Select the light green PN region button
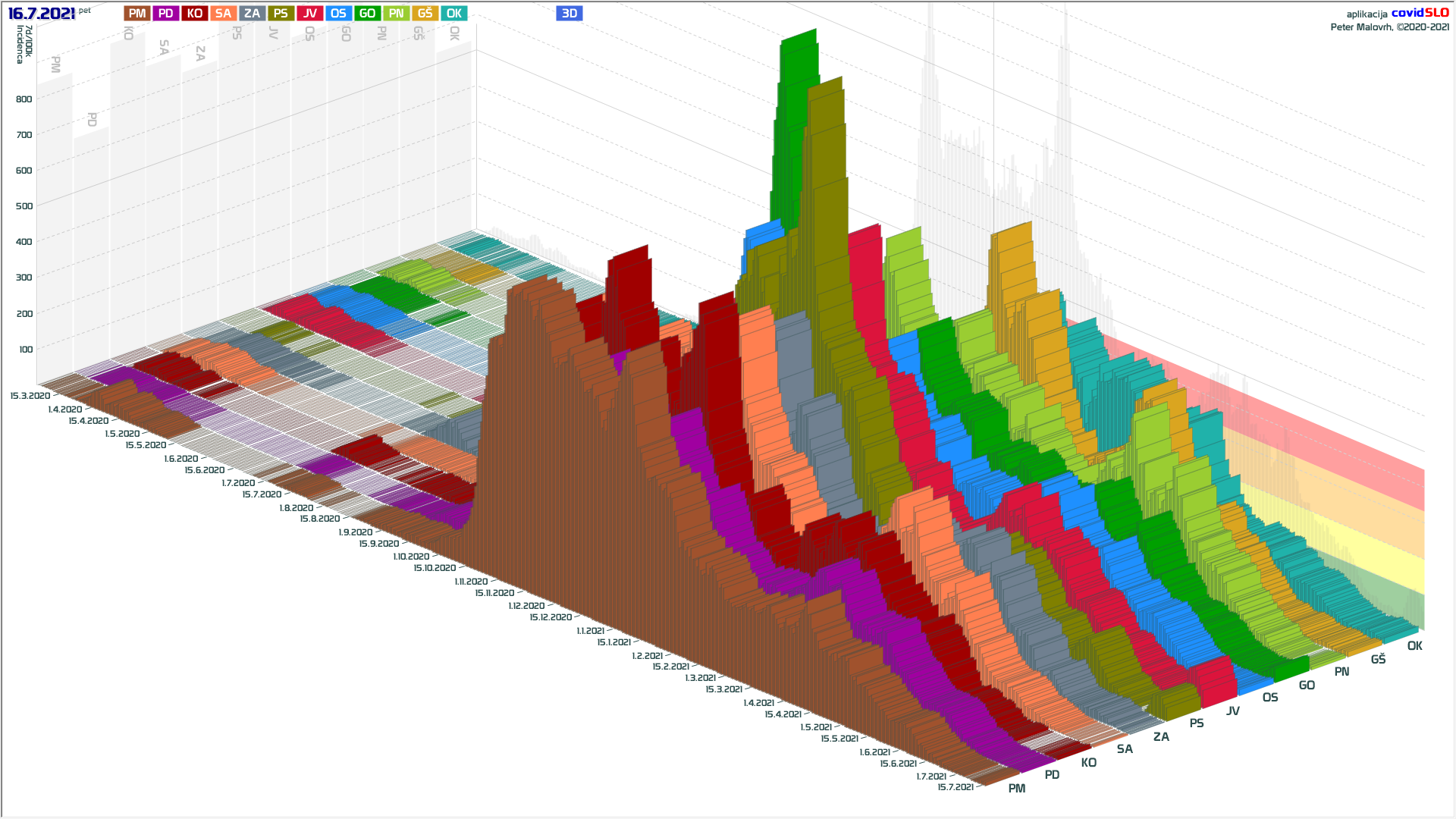This screenshot has height=819, width=1456. 396,14
